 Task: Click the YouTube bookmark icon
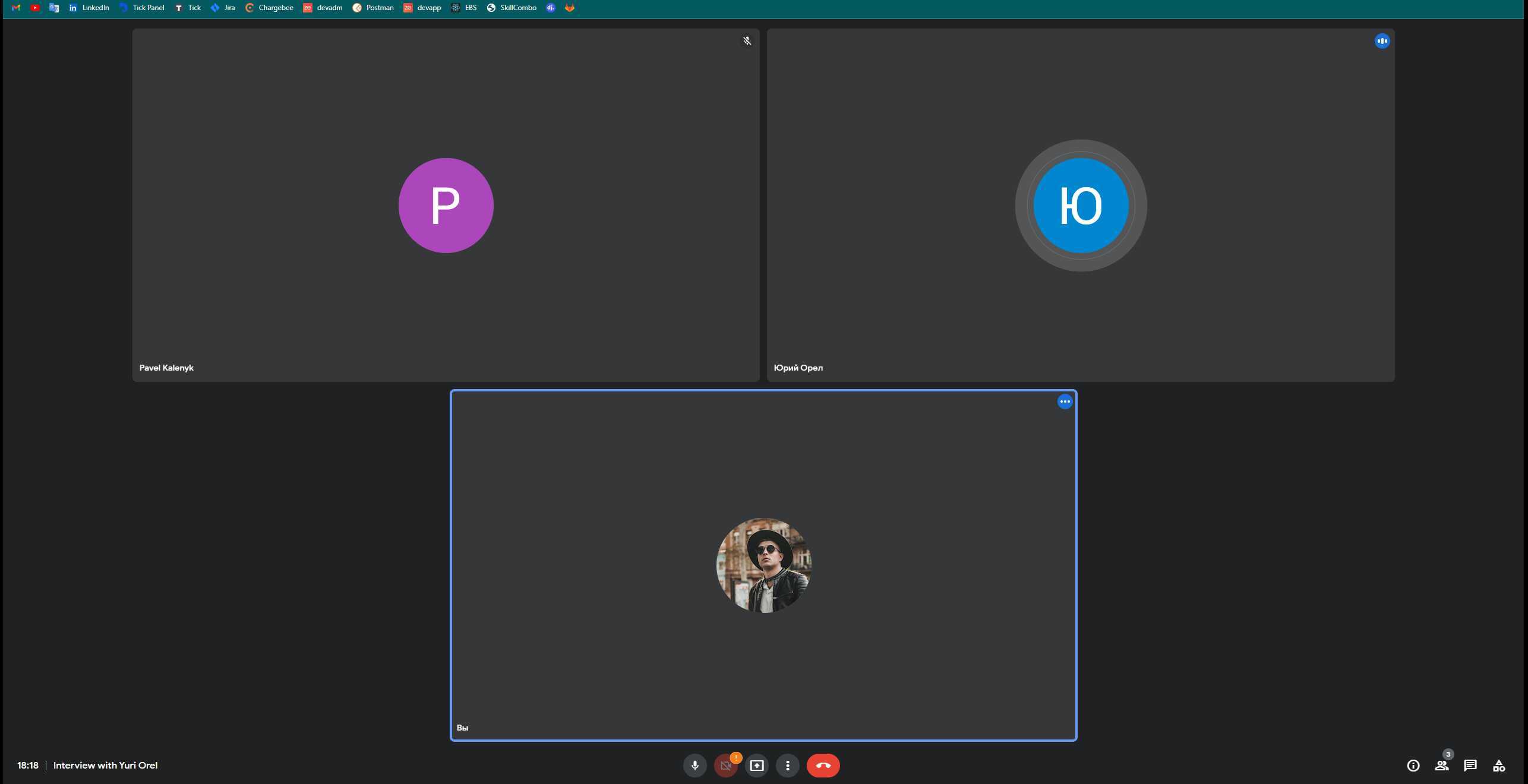35,8
